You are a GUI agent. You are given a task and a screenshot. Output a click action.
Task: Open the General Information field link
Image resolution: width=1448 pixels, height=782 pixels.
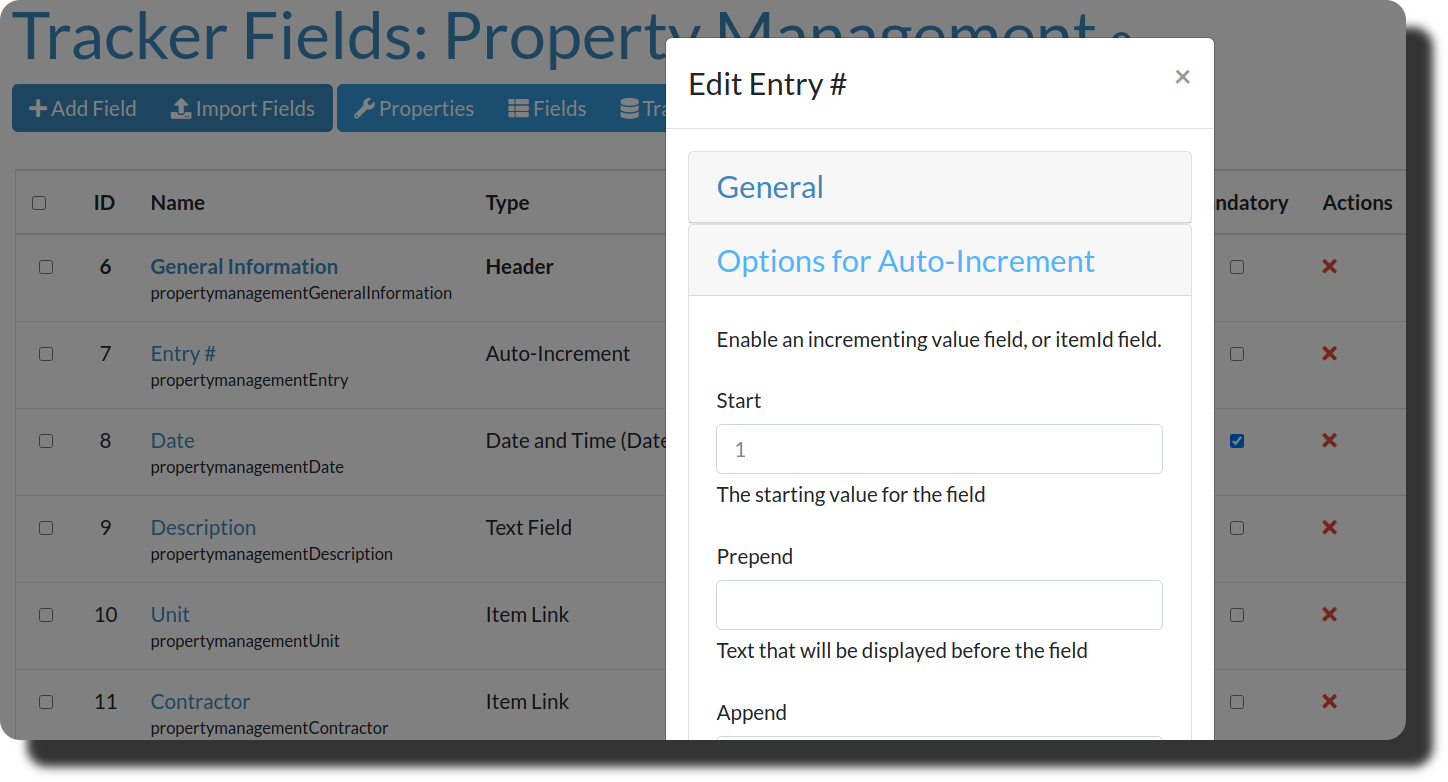(x=244, y=267)
